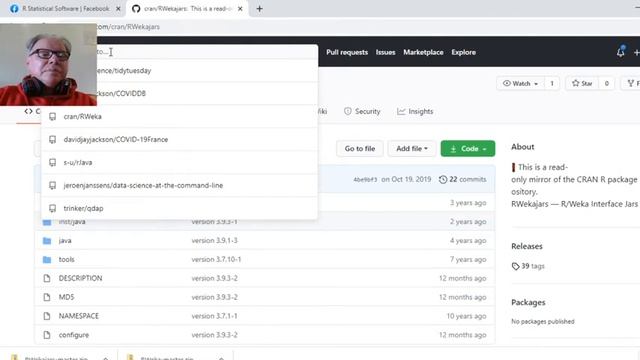Open the MD5 file
This screenshot has width=640, height=360.
(x=67, y=297)
